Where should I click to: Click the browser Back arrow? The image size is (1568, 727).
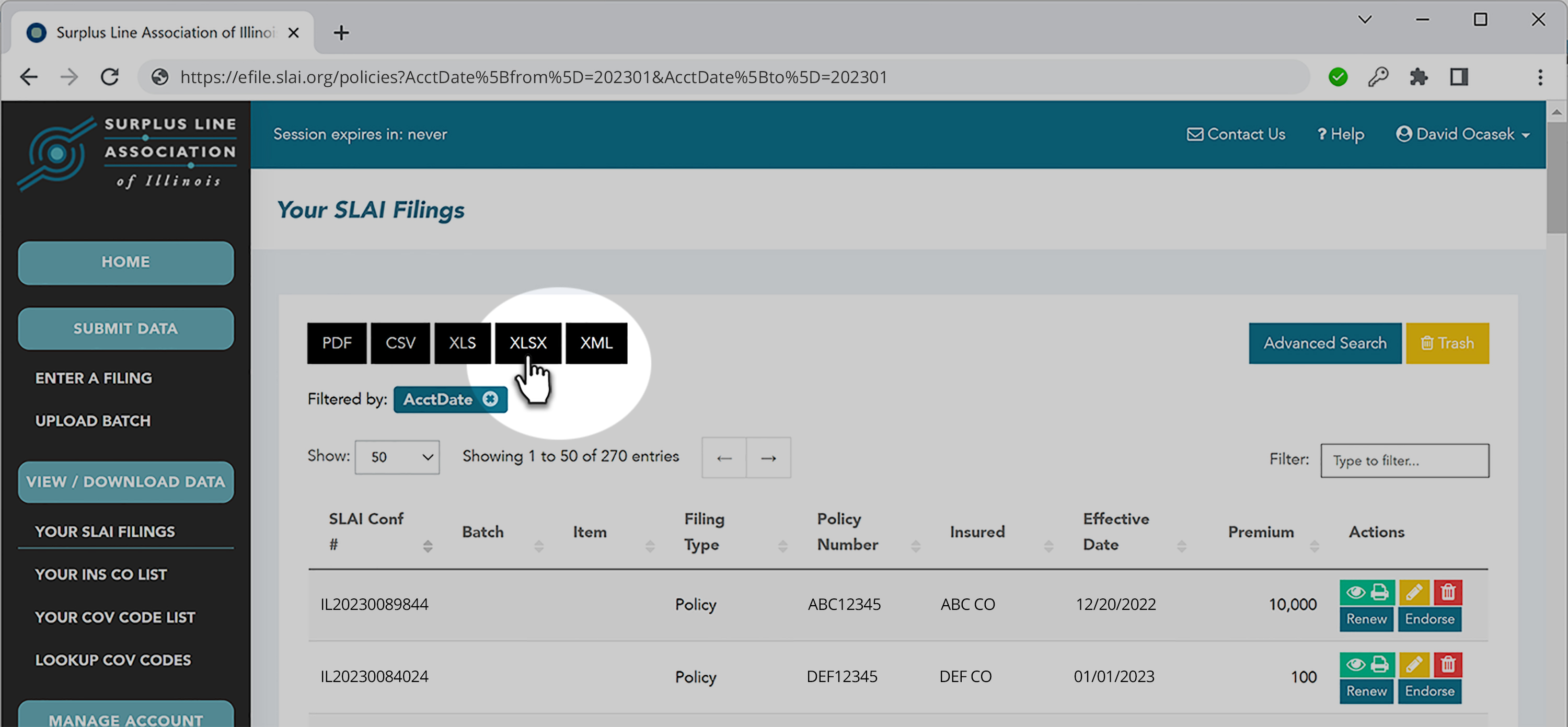click(29, 77)
